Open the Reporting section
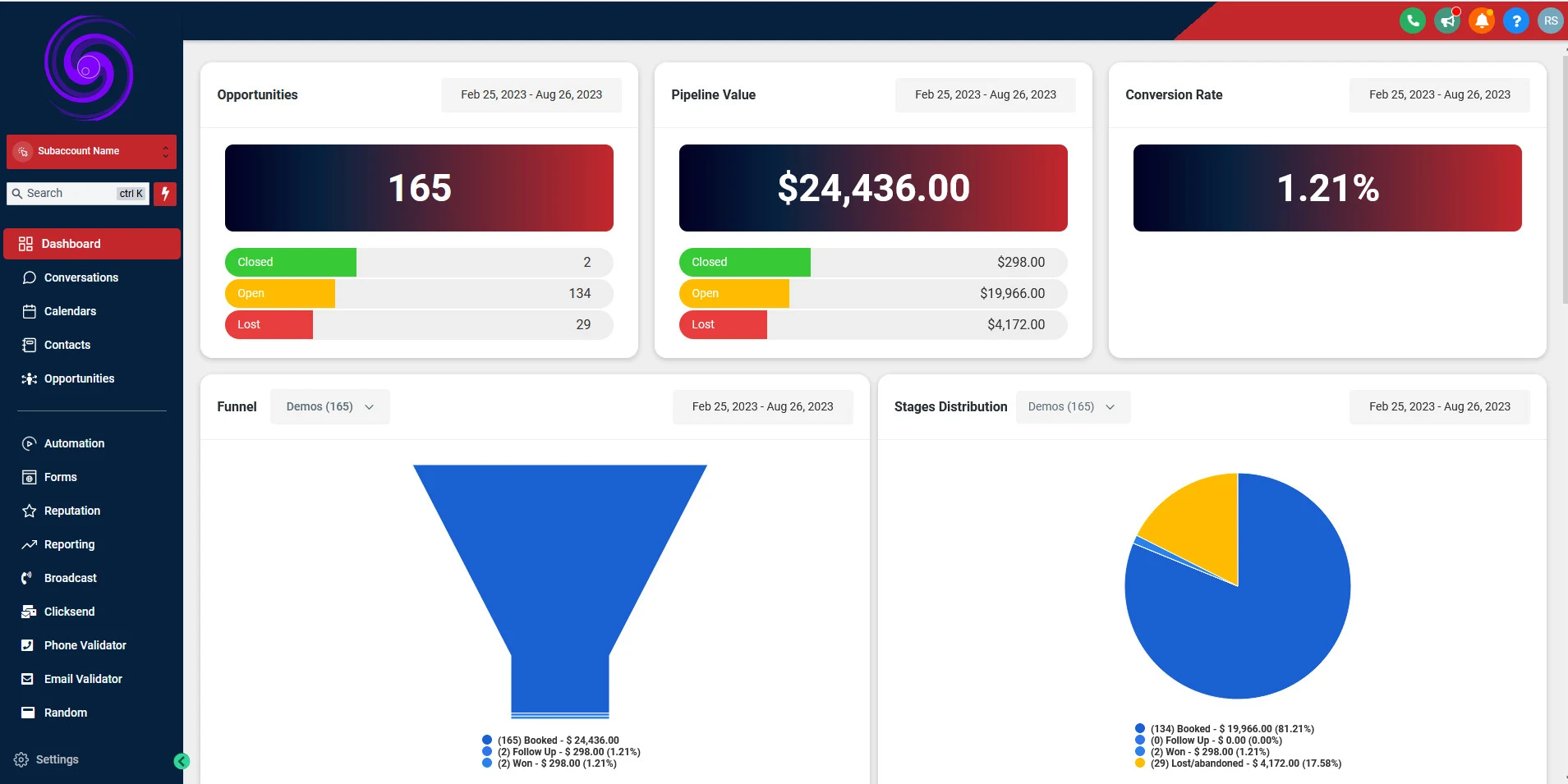 click(69, 544)
